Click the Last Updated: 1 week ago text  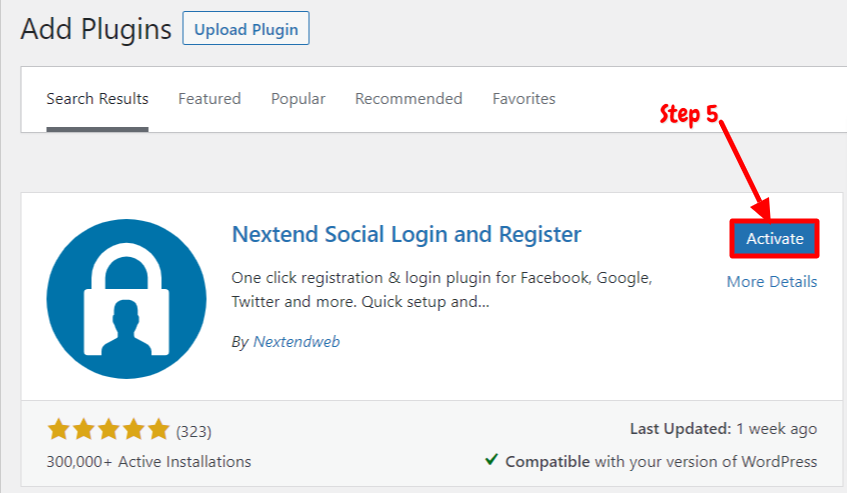click(723, 429)
